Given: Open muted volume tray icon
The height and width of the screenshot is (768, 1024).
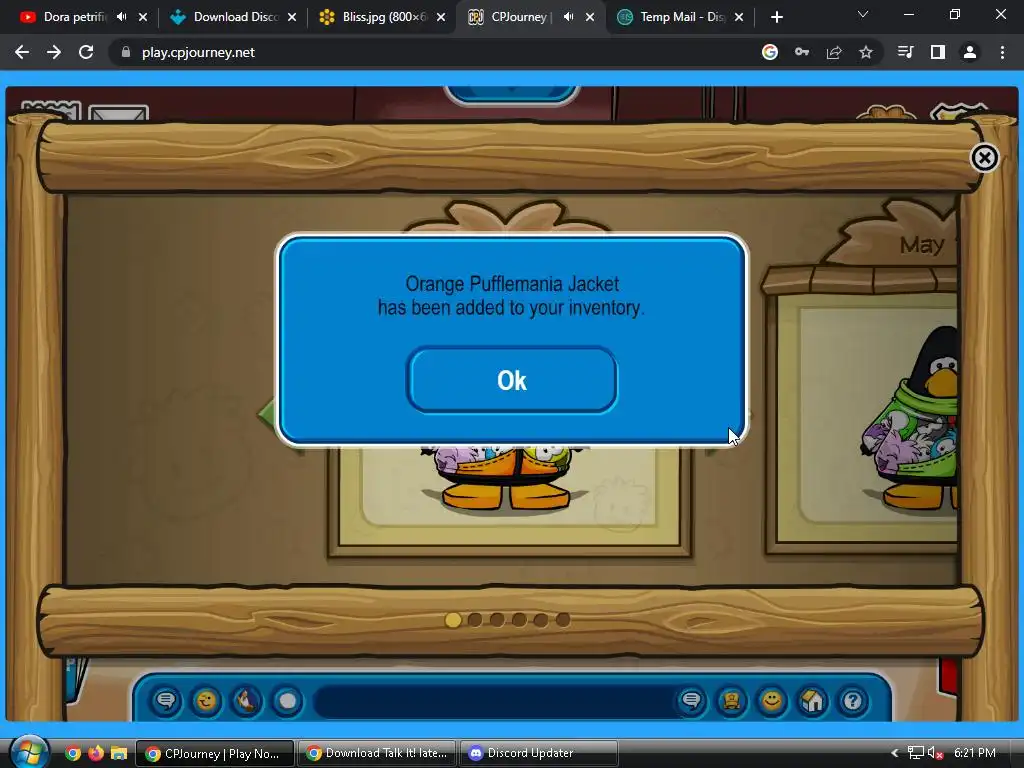Looking at the screenshot, I should 935,753.
